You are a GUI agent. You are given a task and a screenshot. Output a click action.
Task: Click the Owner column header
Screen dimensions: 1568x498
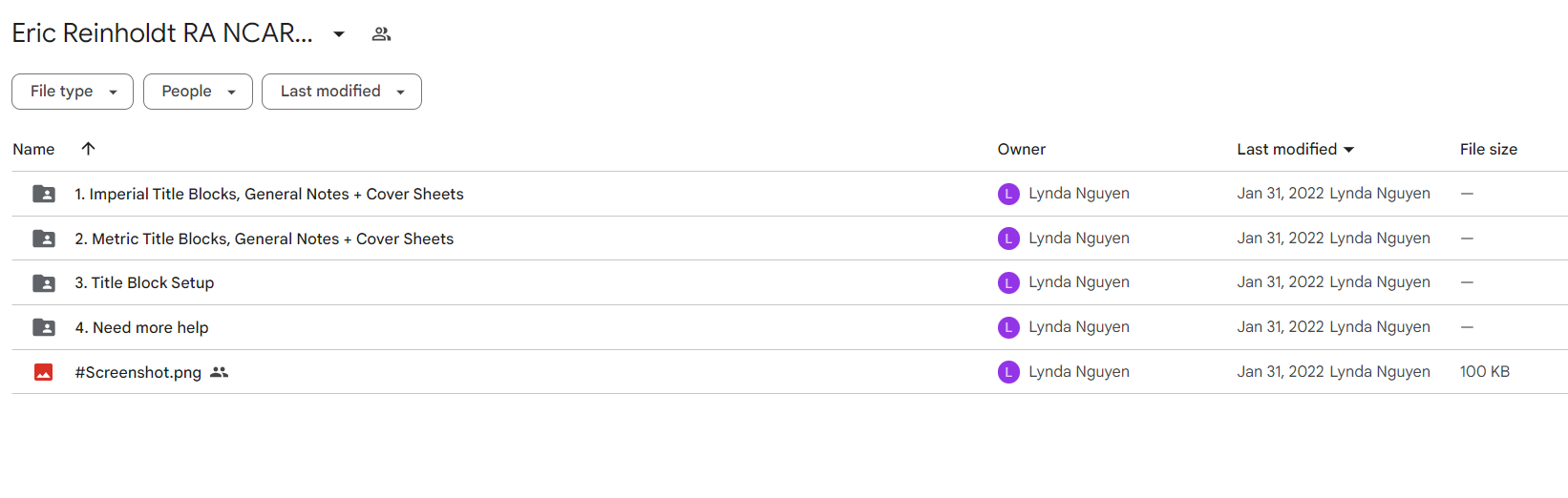point(1022,149)
